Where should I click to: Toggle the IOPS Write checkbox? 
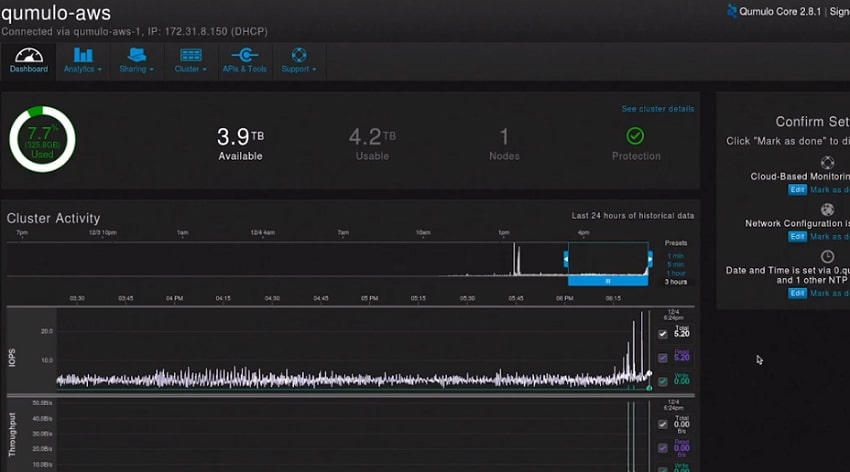(662, 382)
